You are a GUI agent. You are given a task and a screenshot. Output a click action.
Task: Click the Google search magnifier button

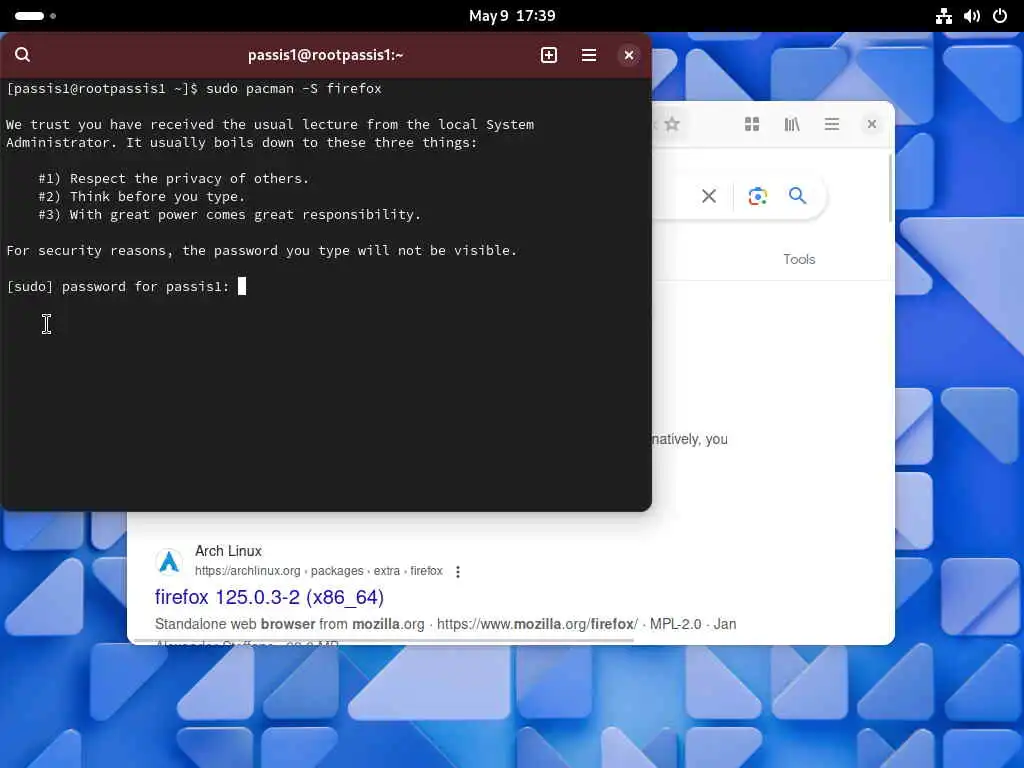point(797,195)
